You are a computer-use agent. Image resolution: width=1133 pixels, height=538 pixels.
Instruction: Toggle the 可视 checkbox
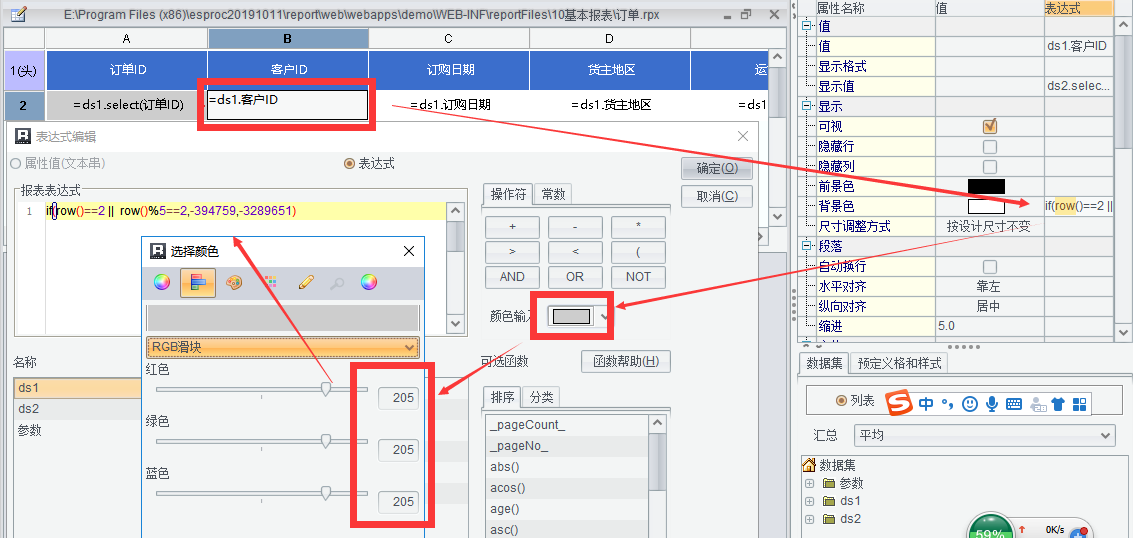(x=990, y=126)
